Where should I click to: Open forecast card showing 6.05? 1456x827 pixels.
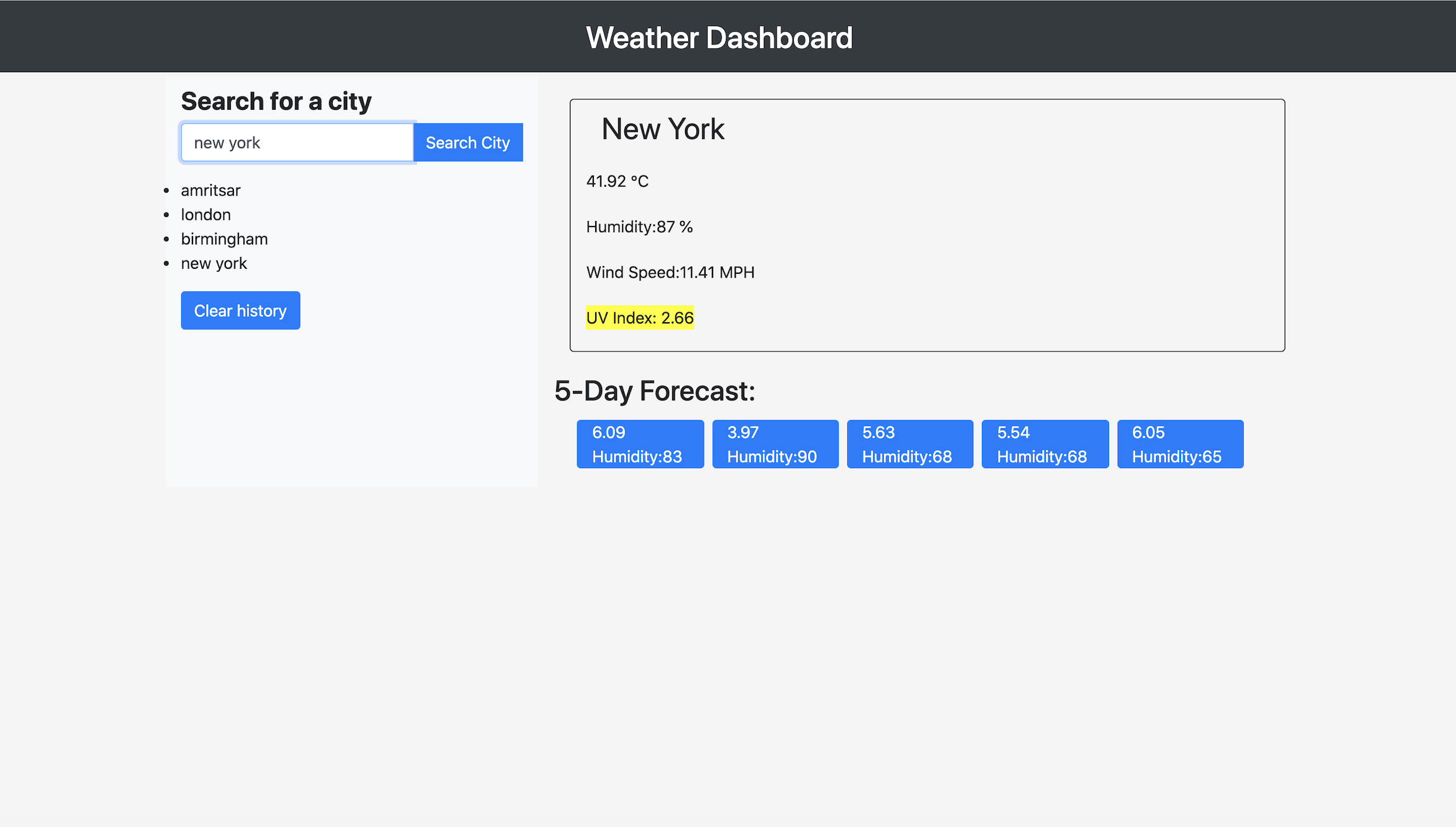pos(1180,444)
